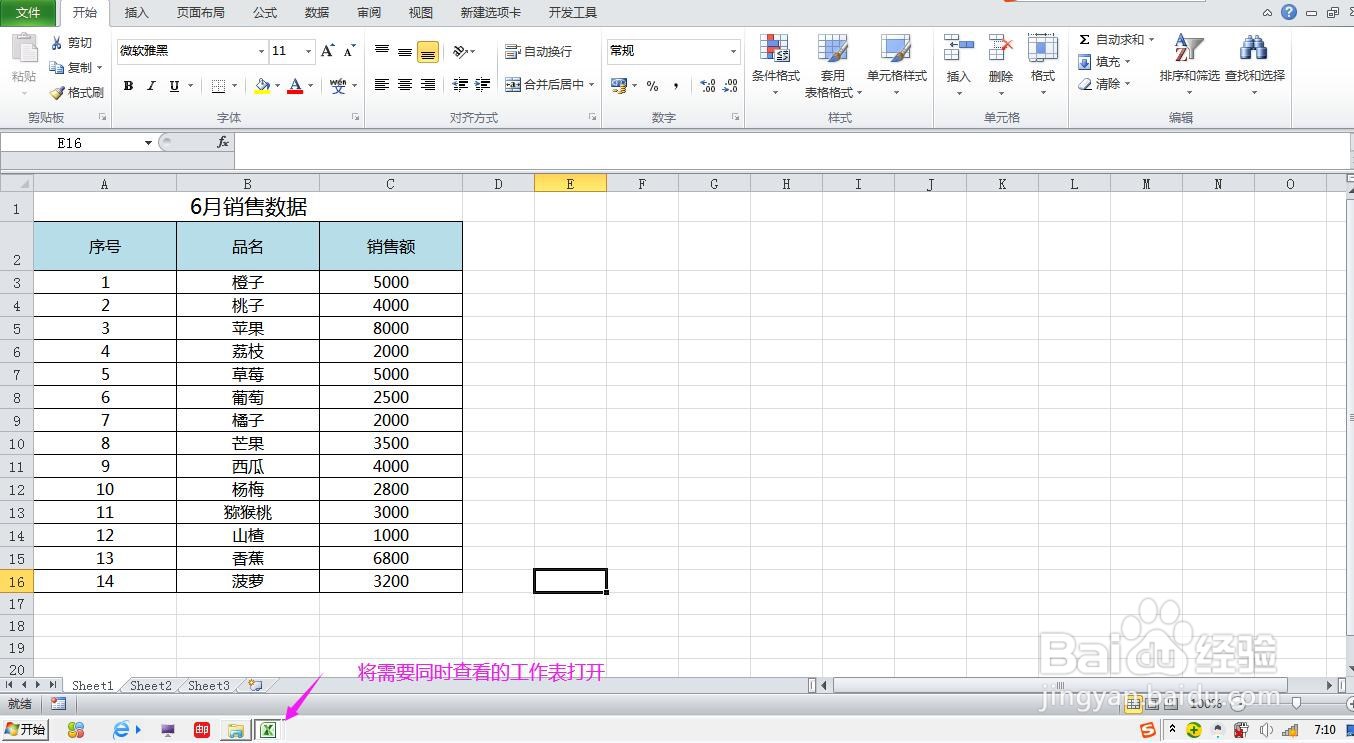Open the font name dropdown 微软雅黑
1354x743 pixels.
point(261,51)
